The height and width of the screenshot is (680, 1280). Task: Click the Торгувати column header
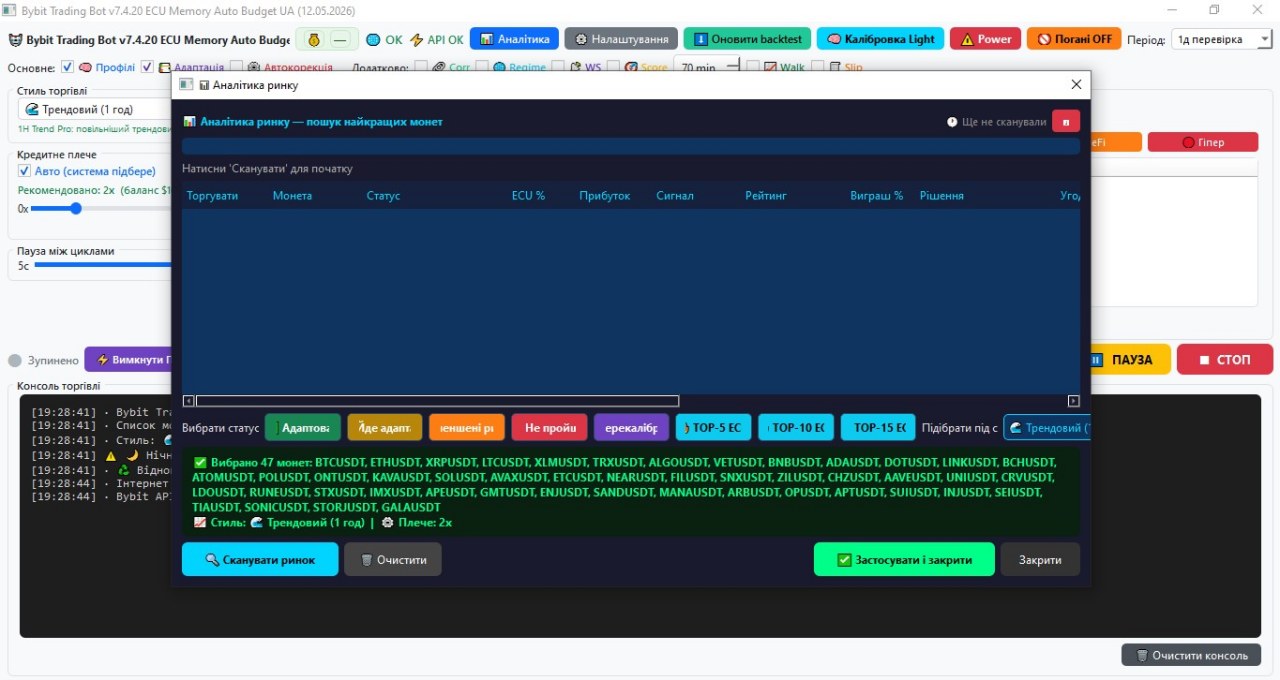pos(213,195)
